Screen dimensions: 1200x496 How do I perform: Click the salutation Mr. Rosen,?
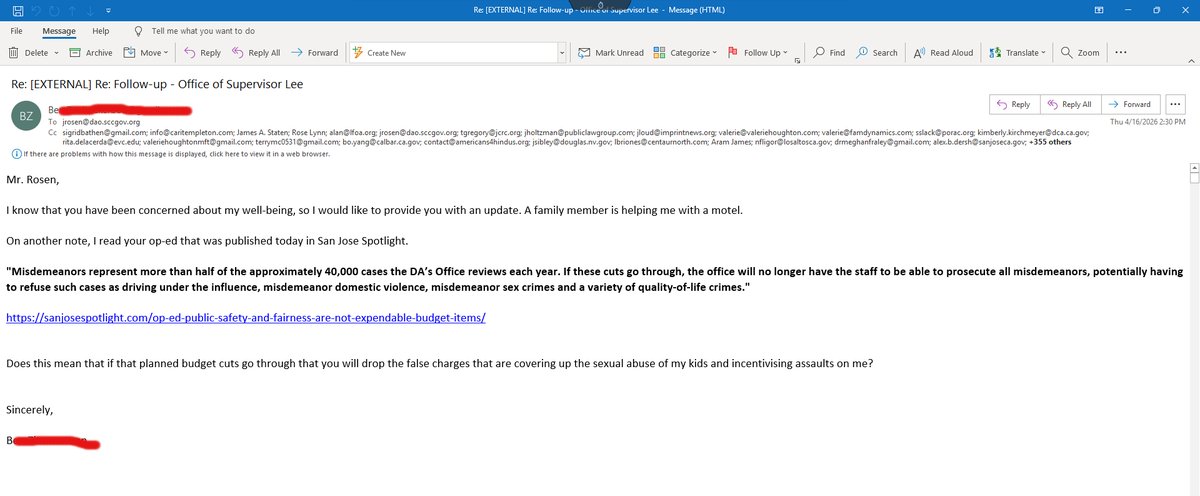pyautogui.click(x=33, y=181)
